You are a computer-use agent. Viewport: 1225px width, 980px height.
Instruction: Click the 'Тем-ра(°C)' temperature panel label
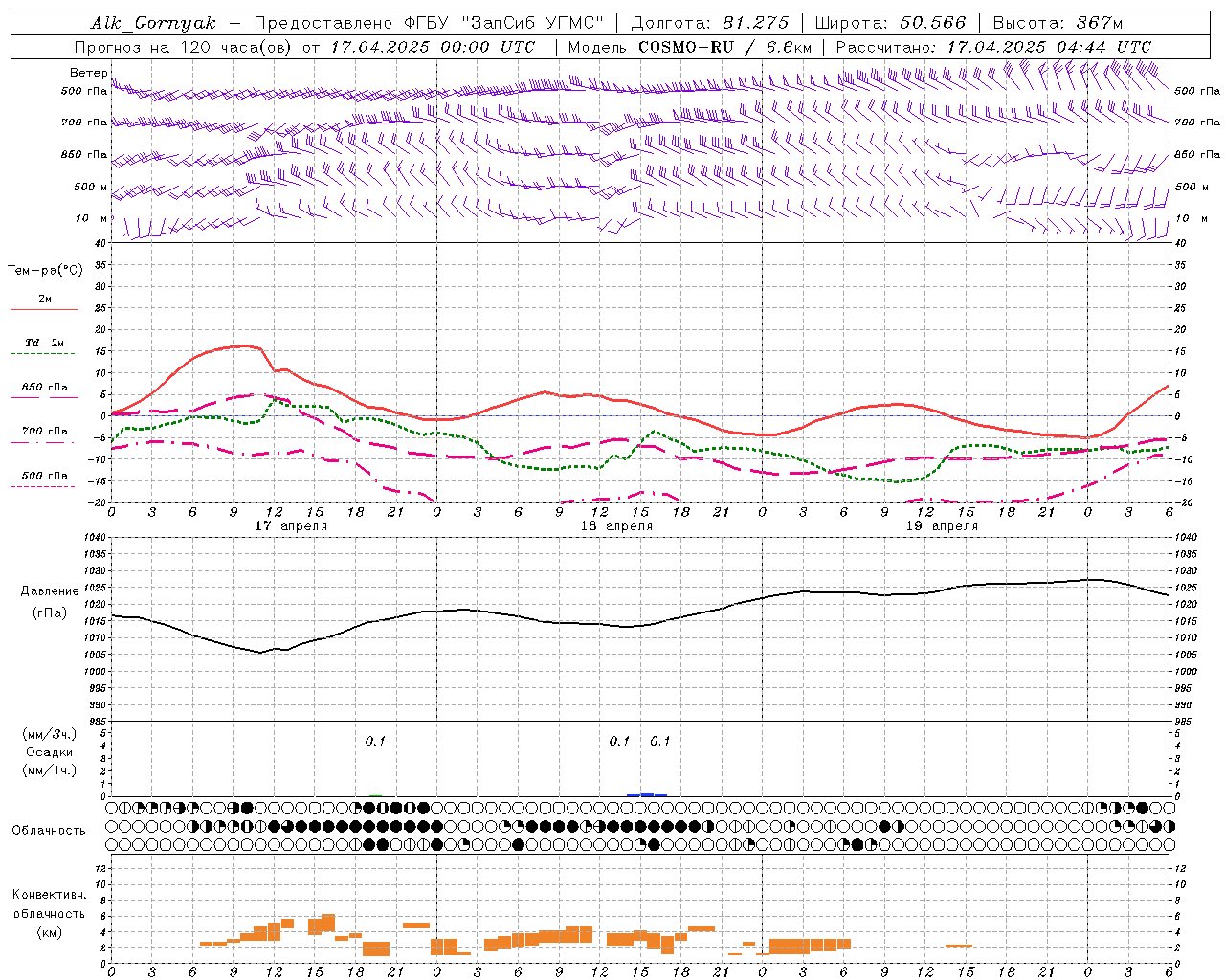coord(45,271)
